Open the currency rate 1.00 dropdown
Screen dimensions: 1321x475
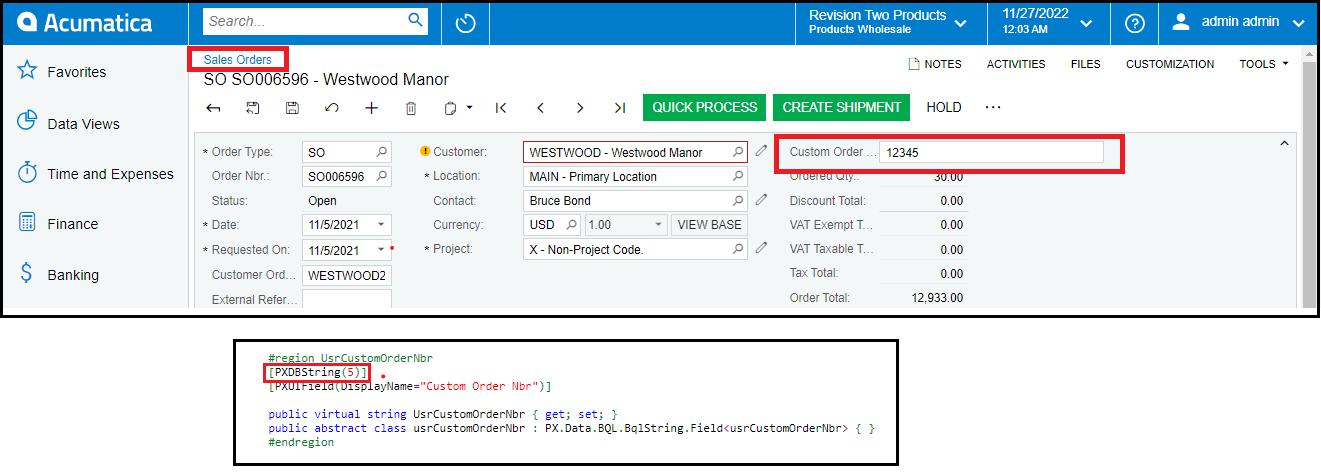point(658,225)
